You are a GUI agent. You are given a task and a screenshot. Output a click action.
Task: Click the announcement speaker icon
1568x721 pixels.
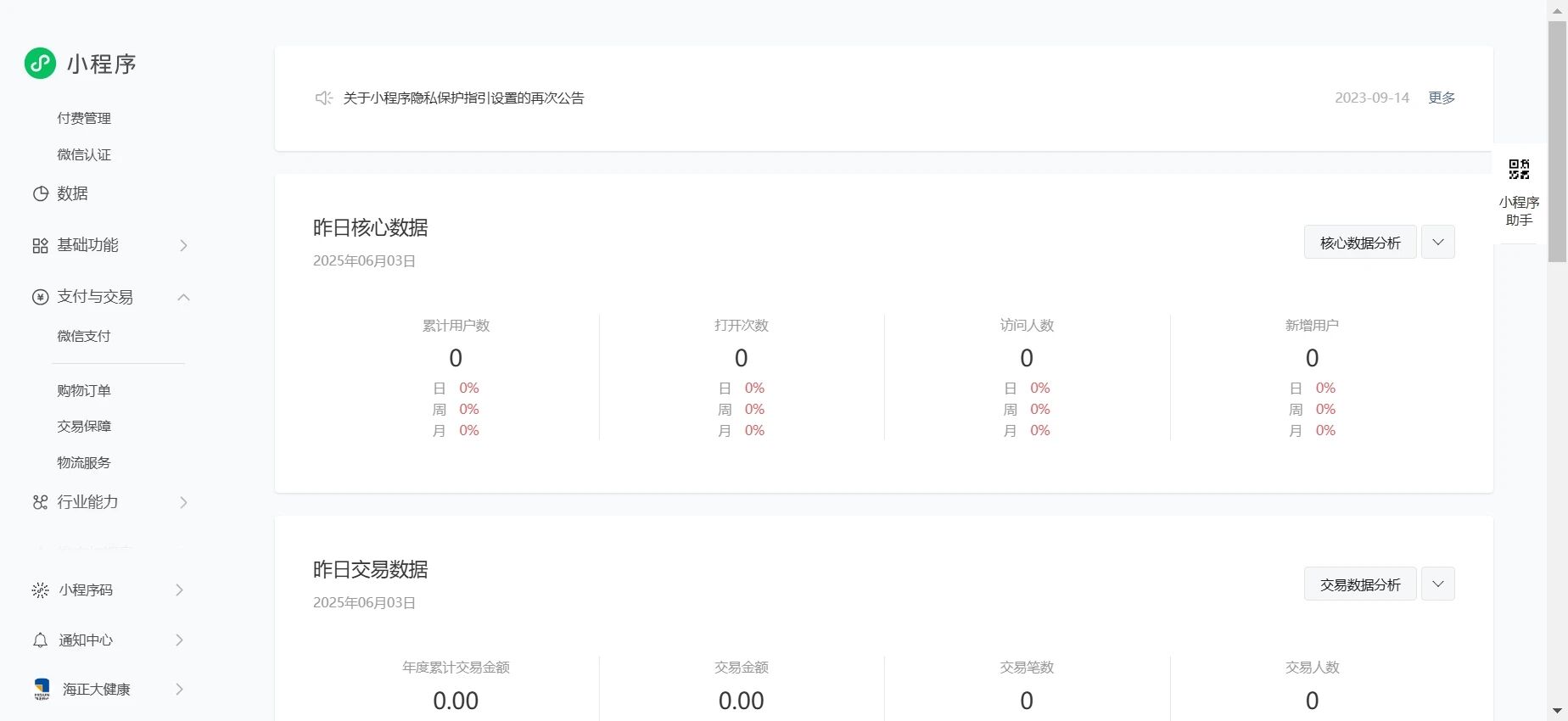(x=323, y=98)
